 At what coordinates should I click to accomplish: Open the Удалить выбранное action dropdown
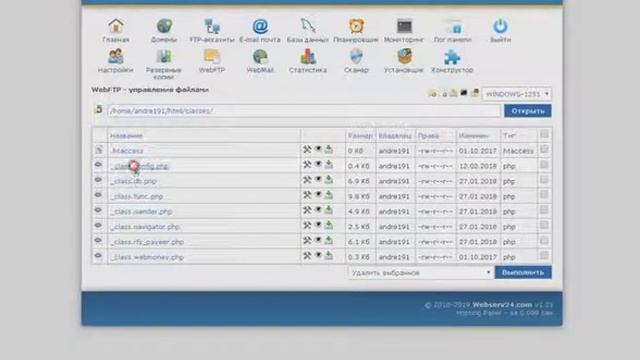420,273
